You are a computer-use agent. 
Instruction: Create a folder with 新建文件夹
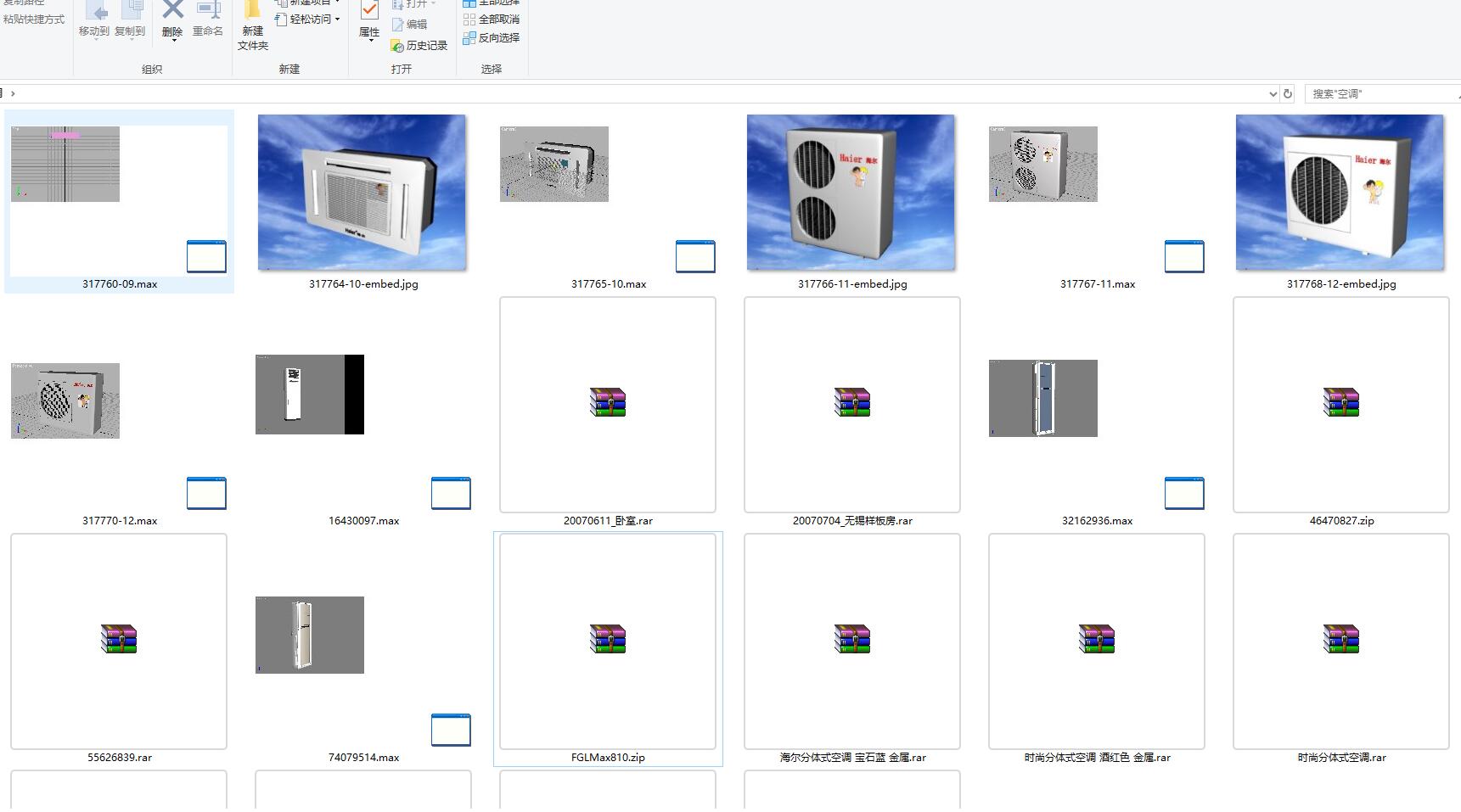tap(253, 26)
